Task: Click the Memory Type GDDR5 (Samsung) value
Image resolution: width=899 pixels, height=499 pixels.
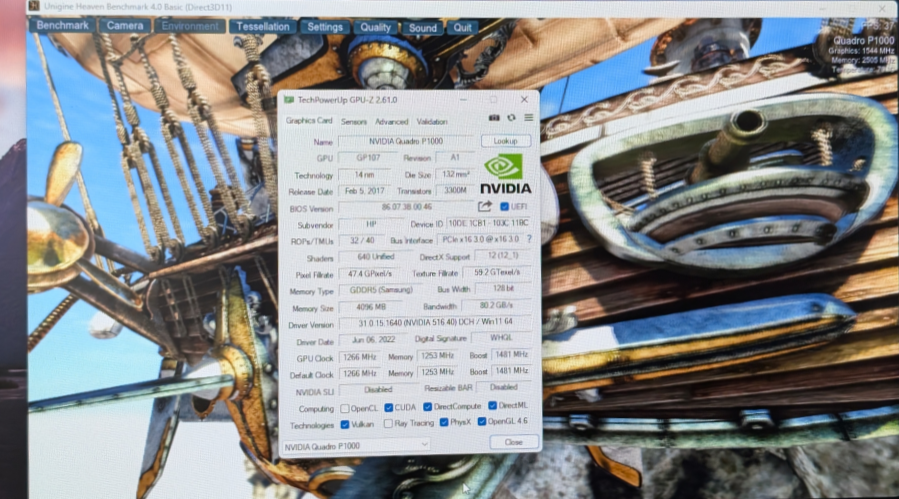Action: point(381,290)
